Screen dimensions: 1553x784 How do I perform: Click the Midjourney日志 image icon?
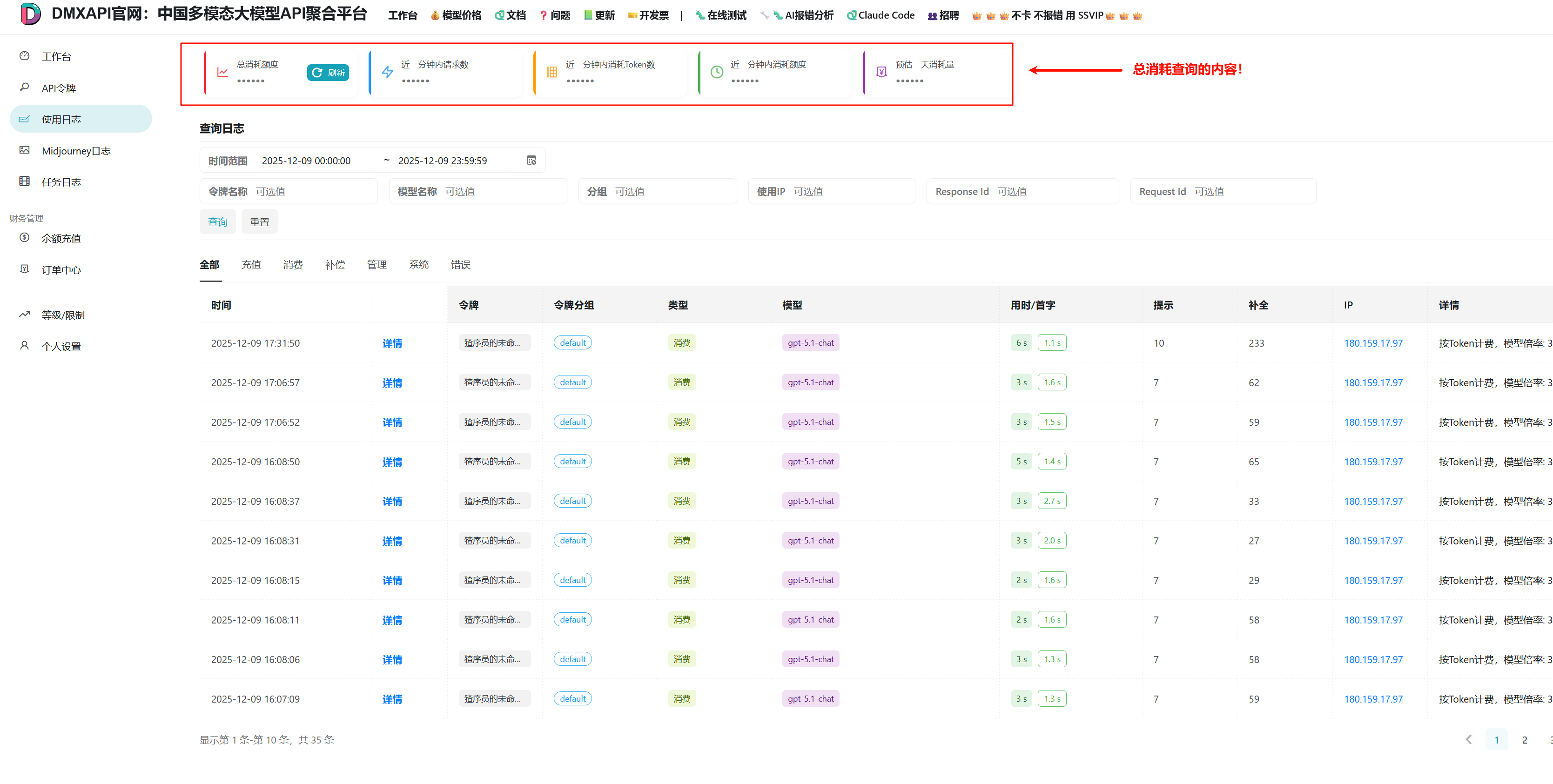pos(24,150)
